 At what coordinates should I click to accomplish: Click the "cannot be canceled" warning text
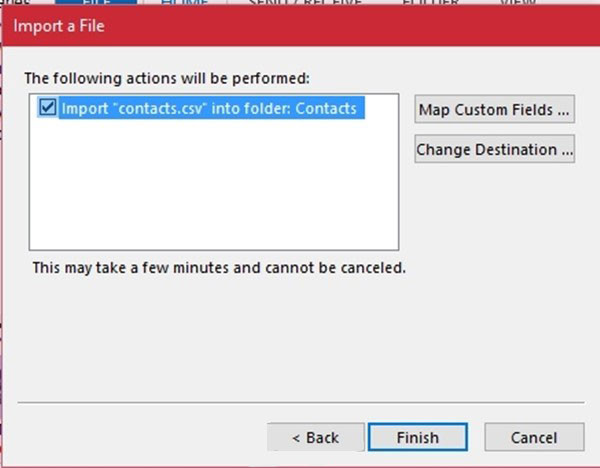(x=335, y=267)
